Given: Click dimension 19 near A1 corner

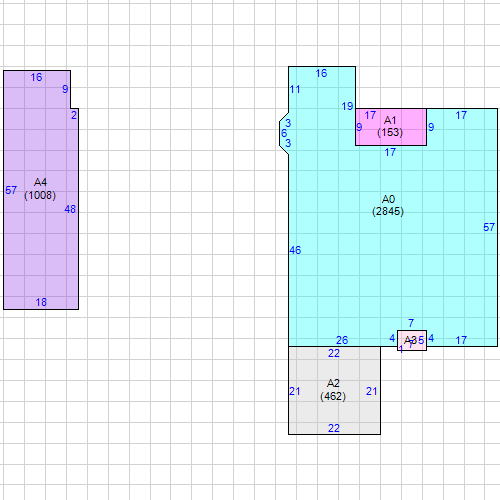Looking at the screenshot, I should pyautogui.click(x=347, y=106).
